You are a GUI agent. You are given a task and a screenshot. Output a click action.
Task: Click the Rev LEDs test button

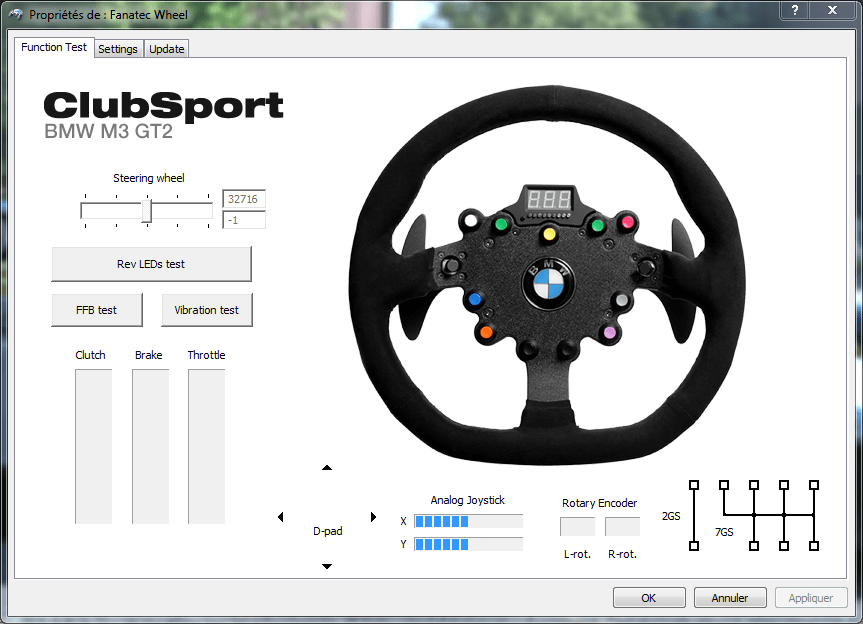click(x=151, y=264)
